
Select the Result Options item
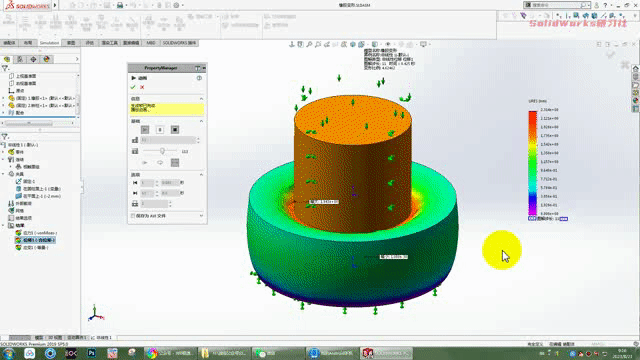[x=20, y=218]
